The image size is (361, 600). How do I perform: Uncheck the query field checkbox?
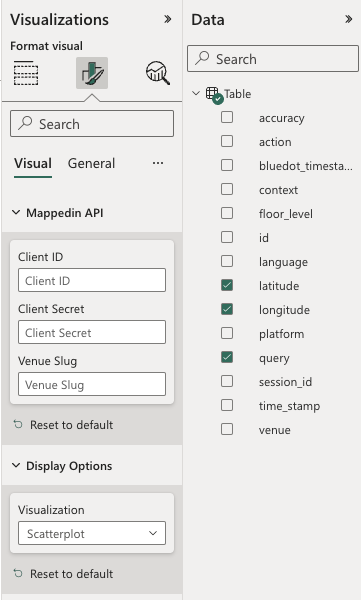(x=227, y=357)
